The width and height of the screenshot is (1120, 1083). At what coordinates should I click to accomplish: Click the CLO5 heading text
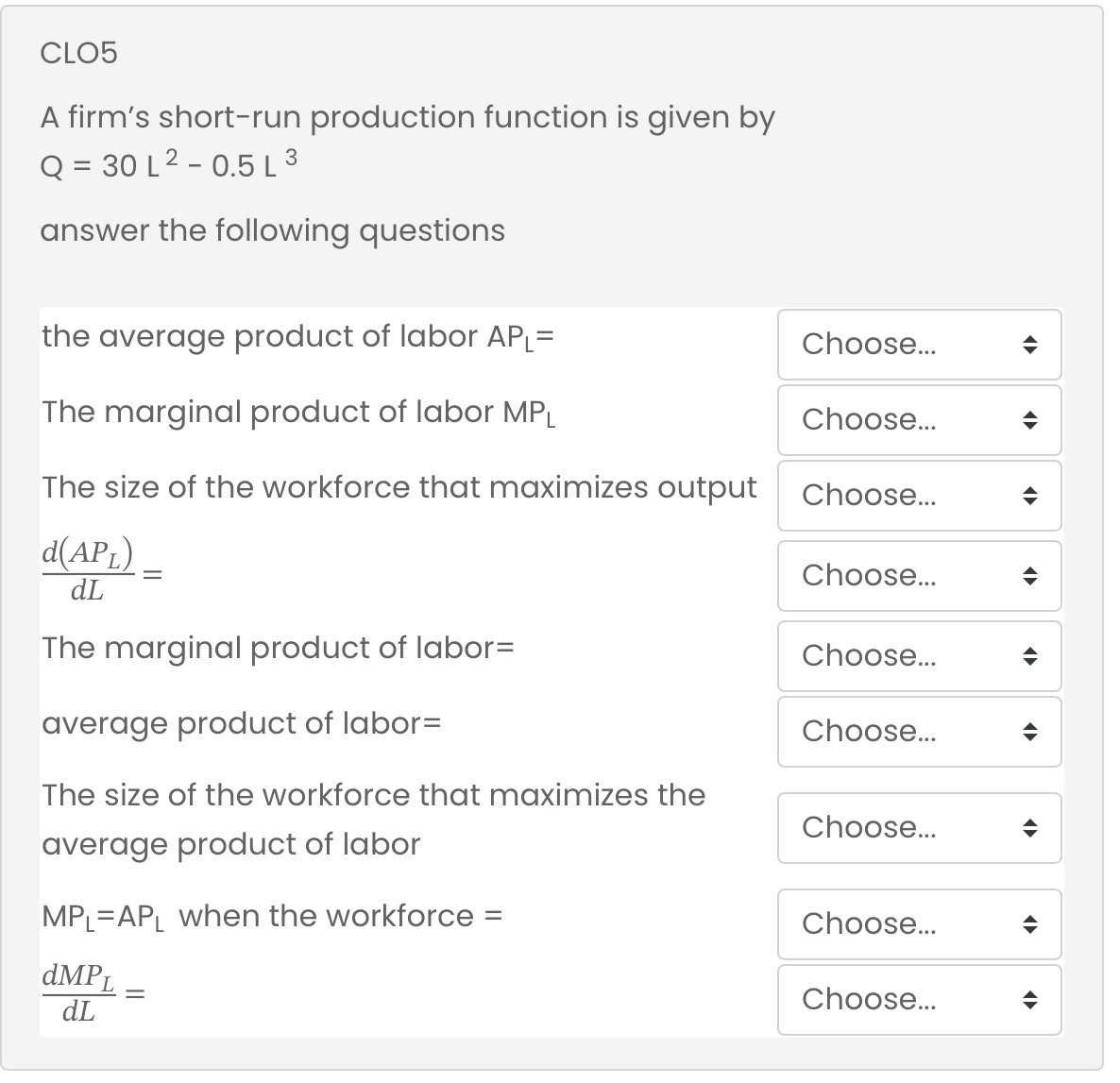pyautogui.click(x=79, y=54)
